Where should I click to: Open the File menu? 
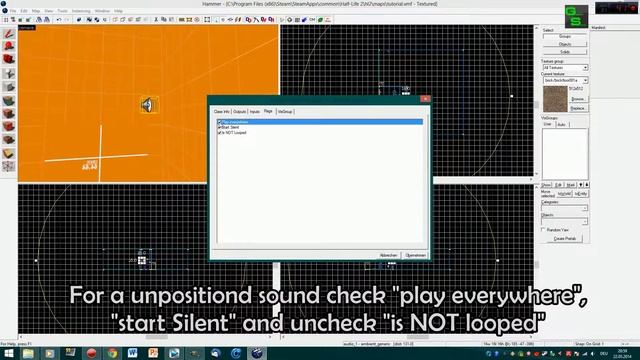coord(13,11)
